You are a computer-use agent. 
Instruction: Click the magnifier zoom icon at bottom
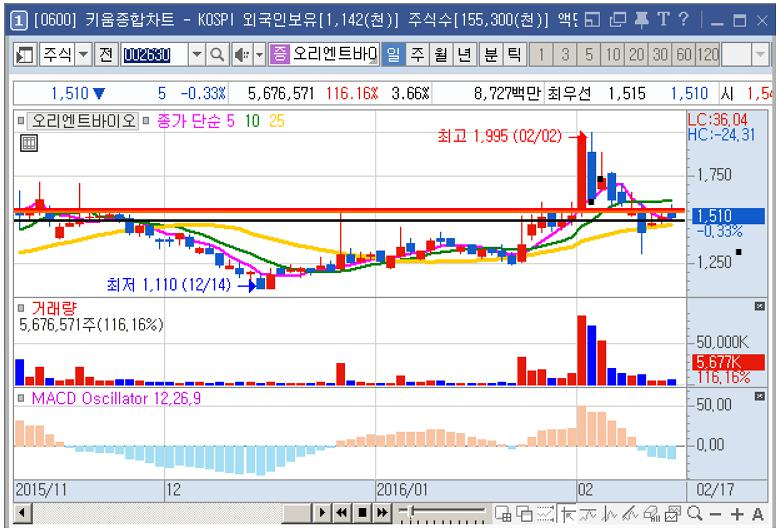point(695,513)
